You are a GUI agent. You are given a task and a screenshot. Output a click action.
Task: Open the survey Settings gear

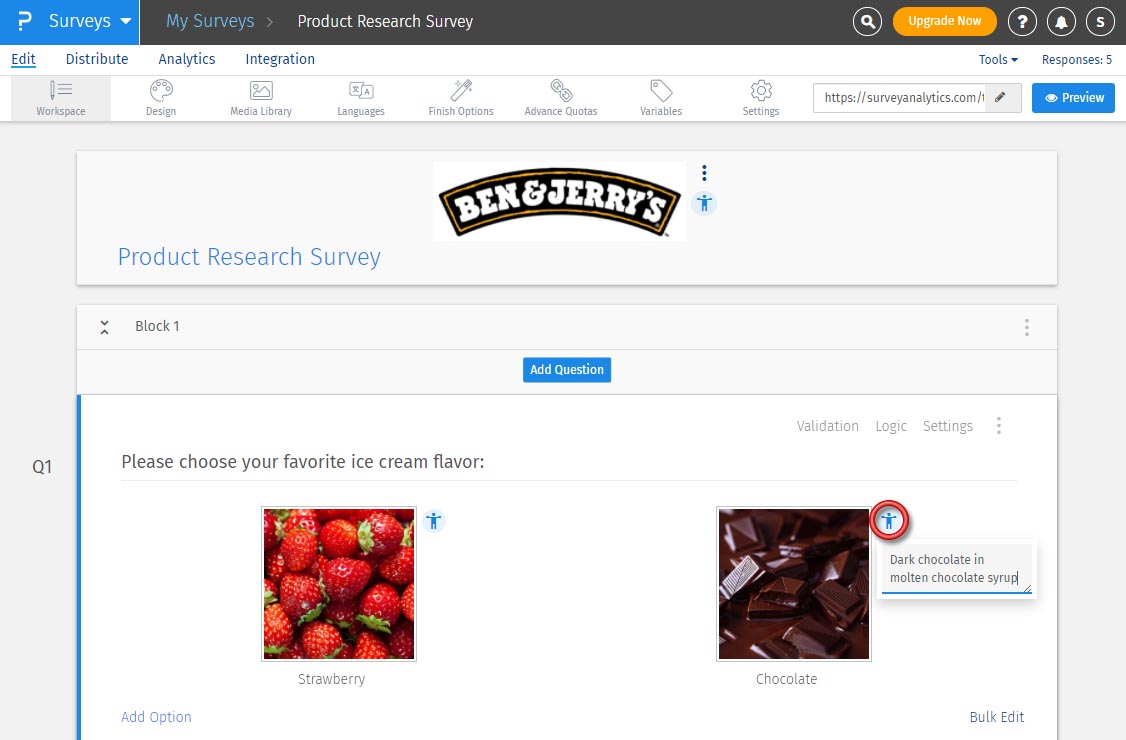point(760,97)
